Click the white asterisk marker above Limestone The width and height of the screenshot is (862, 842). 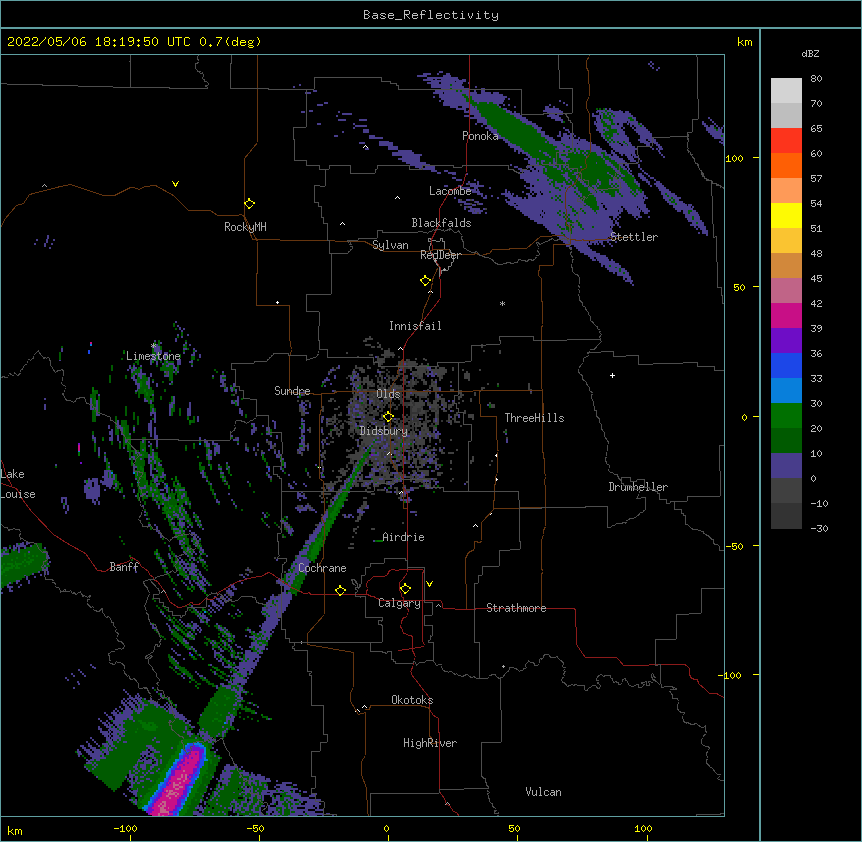tap(154, 346)
